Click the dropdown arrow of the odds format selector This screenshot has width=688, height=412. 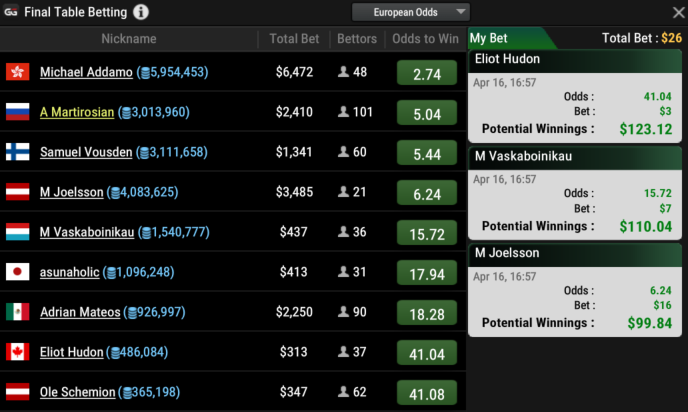click(460, 12)
